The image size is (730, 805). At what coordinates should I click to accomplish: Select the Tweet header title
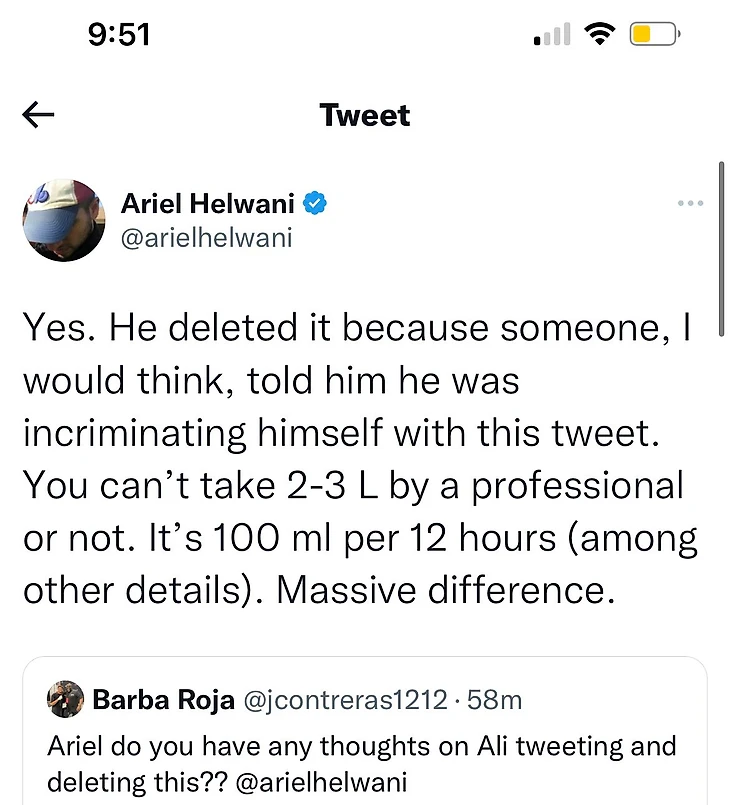(x=365, y=116)
